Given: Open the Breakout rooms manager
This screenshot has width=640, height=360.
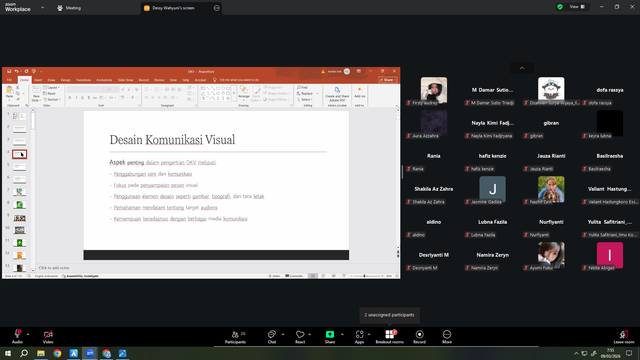Looking at the screenshot, I should (x=389, y=337).
